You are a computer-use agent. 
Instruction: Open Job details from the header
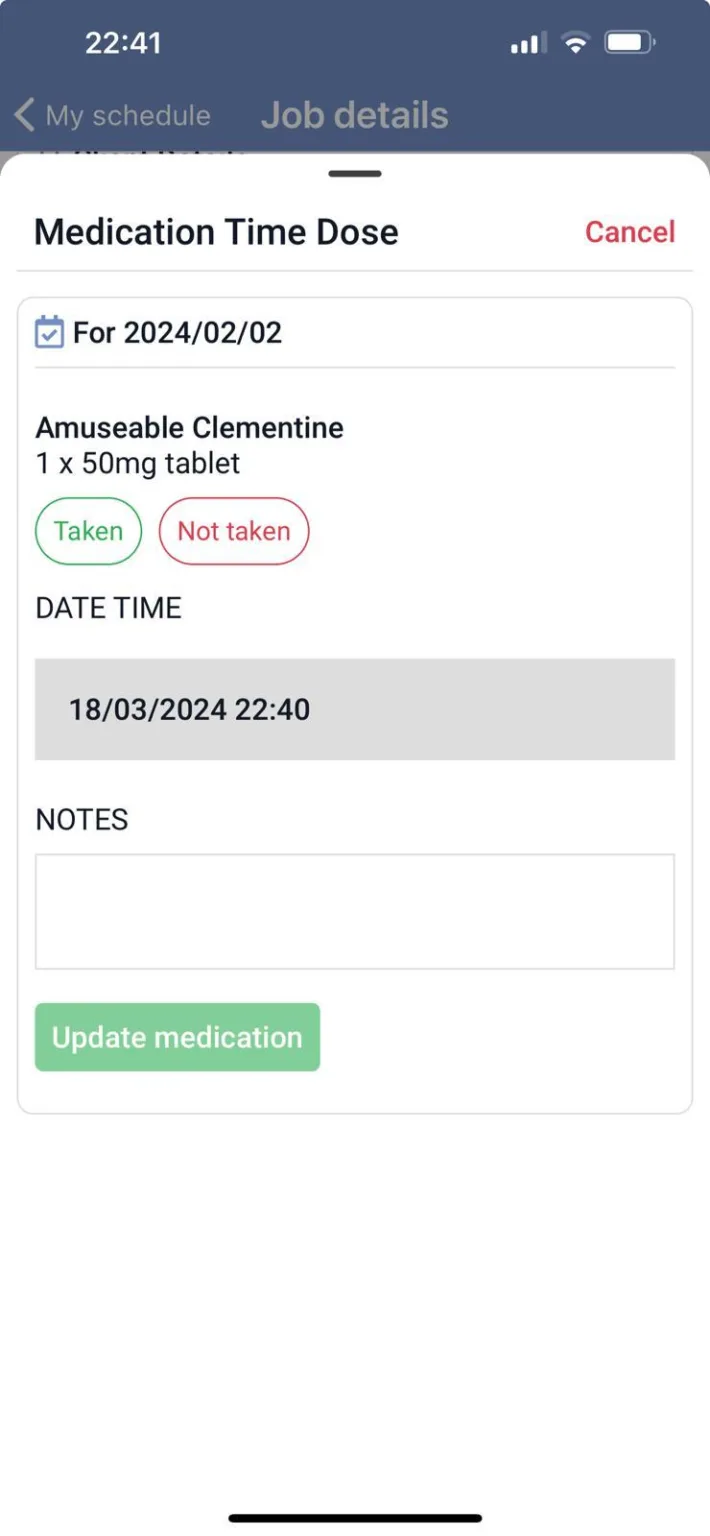point(354,114)
